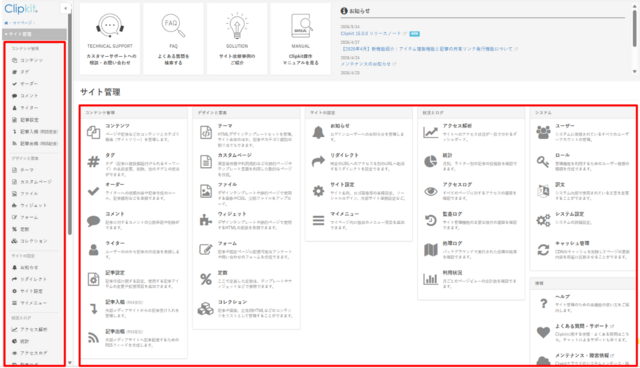Viewport: 640px width, 368px height.
Task: Collapse the サイト管理 sidebar section header
Action: coord(34,34)
